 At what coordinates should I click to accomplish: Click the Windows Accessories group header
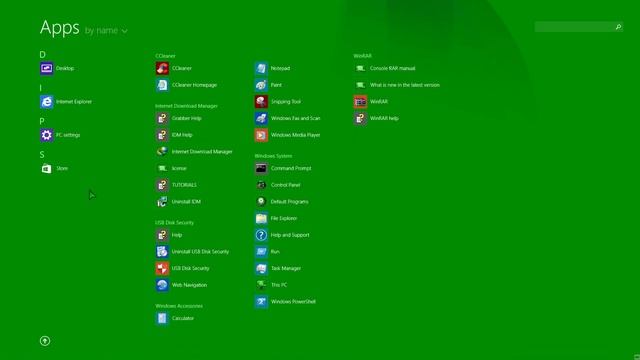point(179,306)
